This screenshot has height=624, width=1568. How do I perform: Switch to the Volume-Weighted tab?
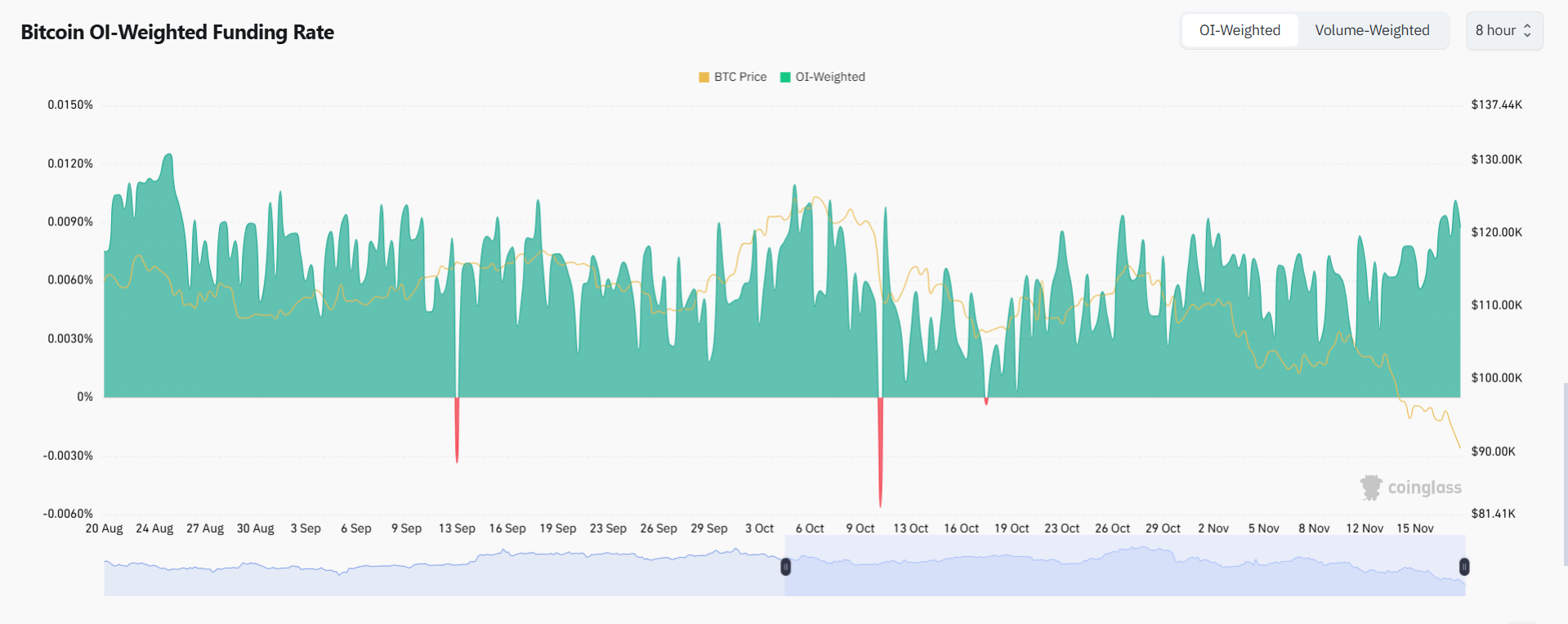1372,30
